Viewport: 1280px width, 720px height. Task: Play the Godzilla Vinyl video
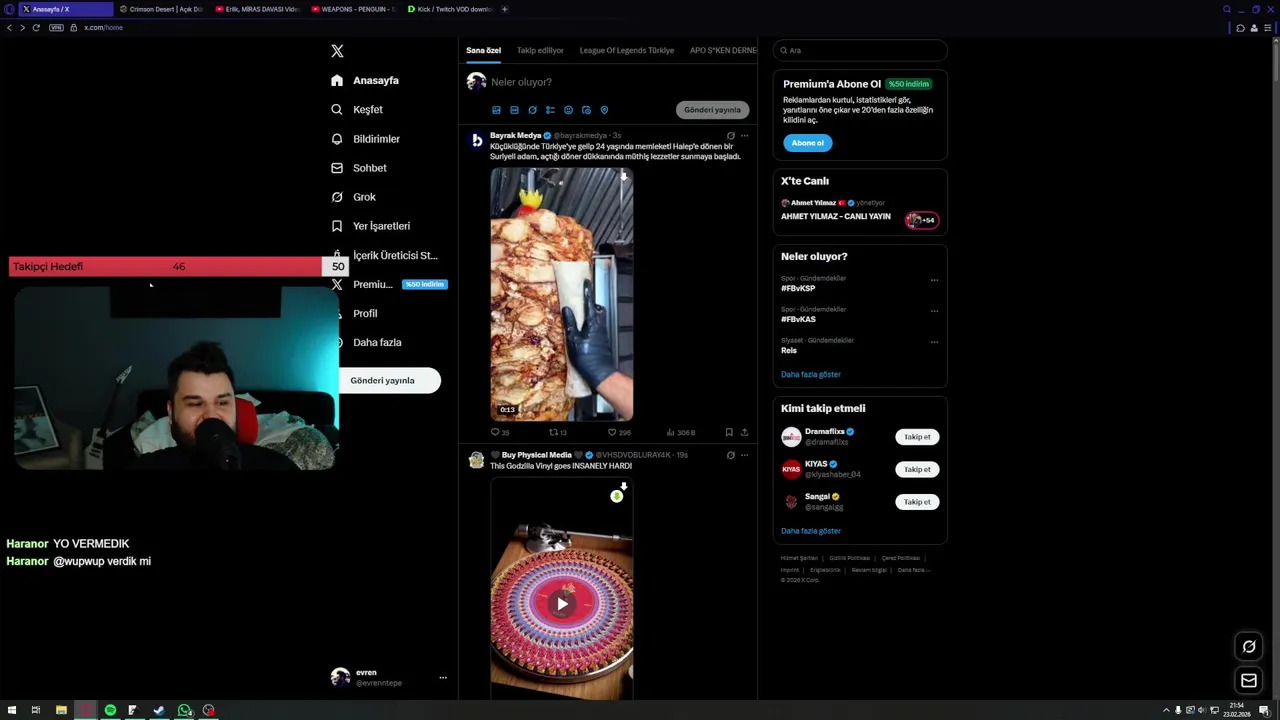coord(562,604)
